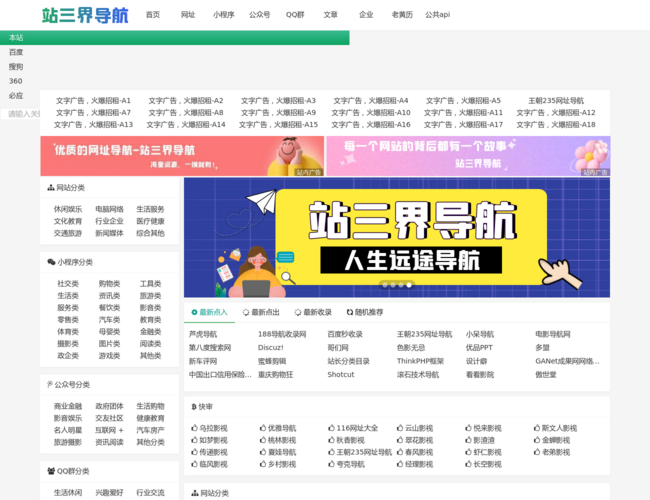The width and height of the screenshot is (650, 500).
Task: Open the 网址 nav item
Action: click(x=188, y=15)
